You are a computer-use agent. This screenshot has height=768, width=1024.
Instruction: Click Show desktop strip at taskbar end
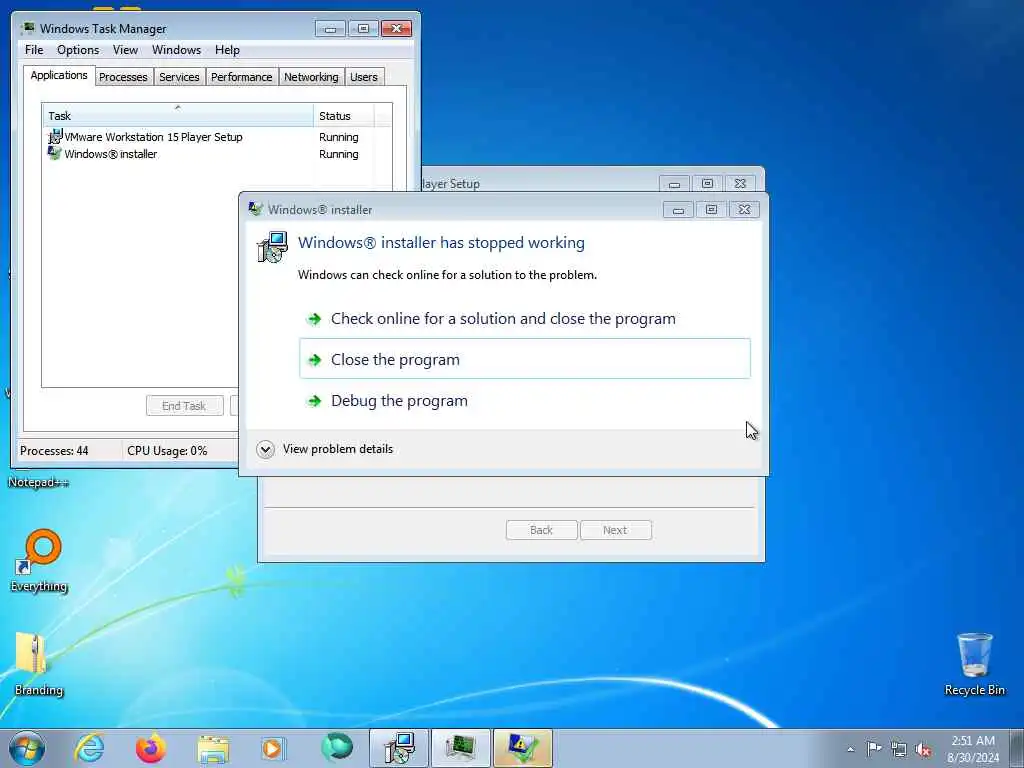[1016, 748]
